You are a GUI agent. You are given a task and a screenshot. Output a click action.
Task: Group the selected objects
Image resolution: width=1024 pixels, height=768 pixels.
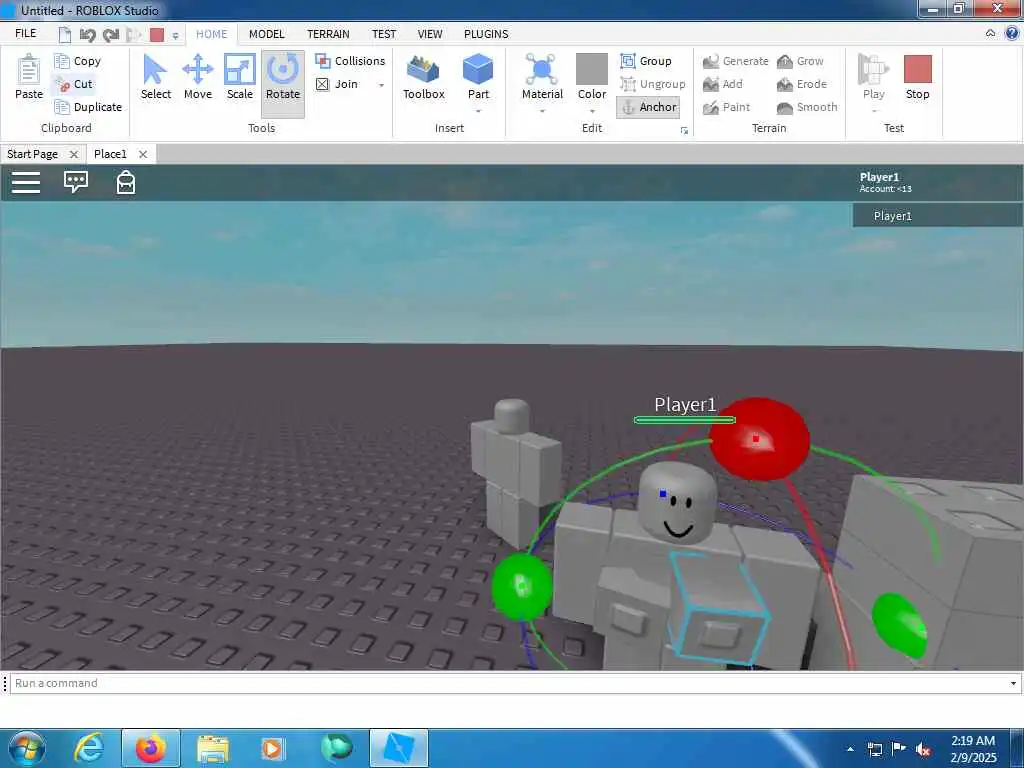[x=646, y=61]
